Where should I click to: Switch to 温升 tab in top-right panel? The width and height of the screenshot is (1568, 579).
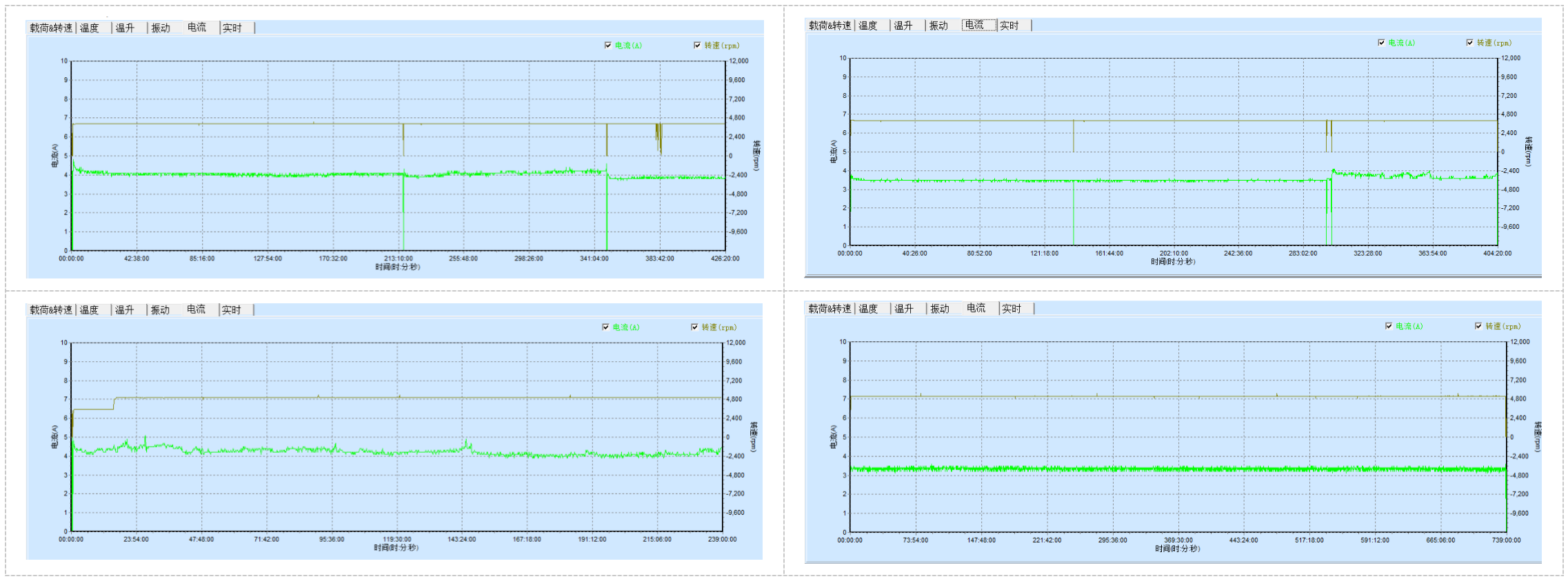point(903,26)
